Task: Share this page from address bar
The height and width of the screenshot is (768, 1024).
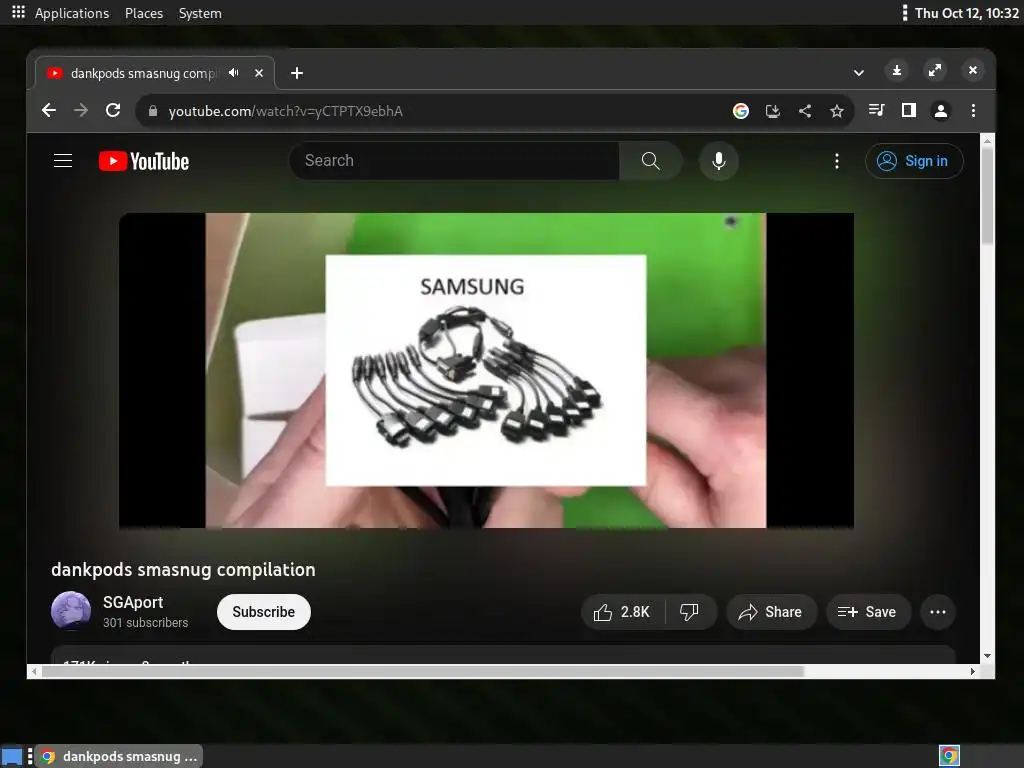Action: (x=805, y=111)
